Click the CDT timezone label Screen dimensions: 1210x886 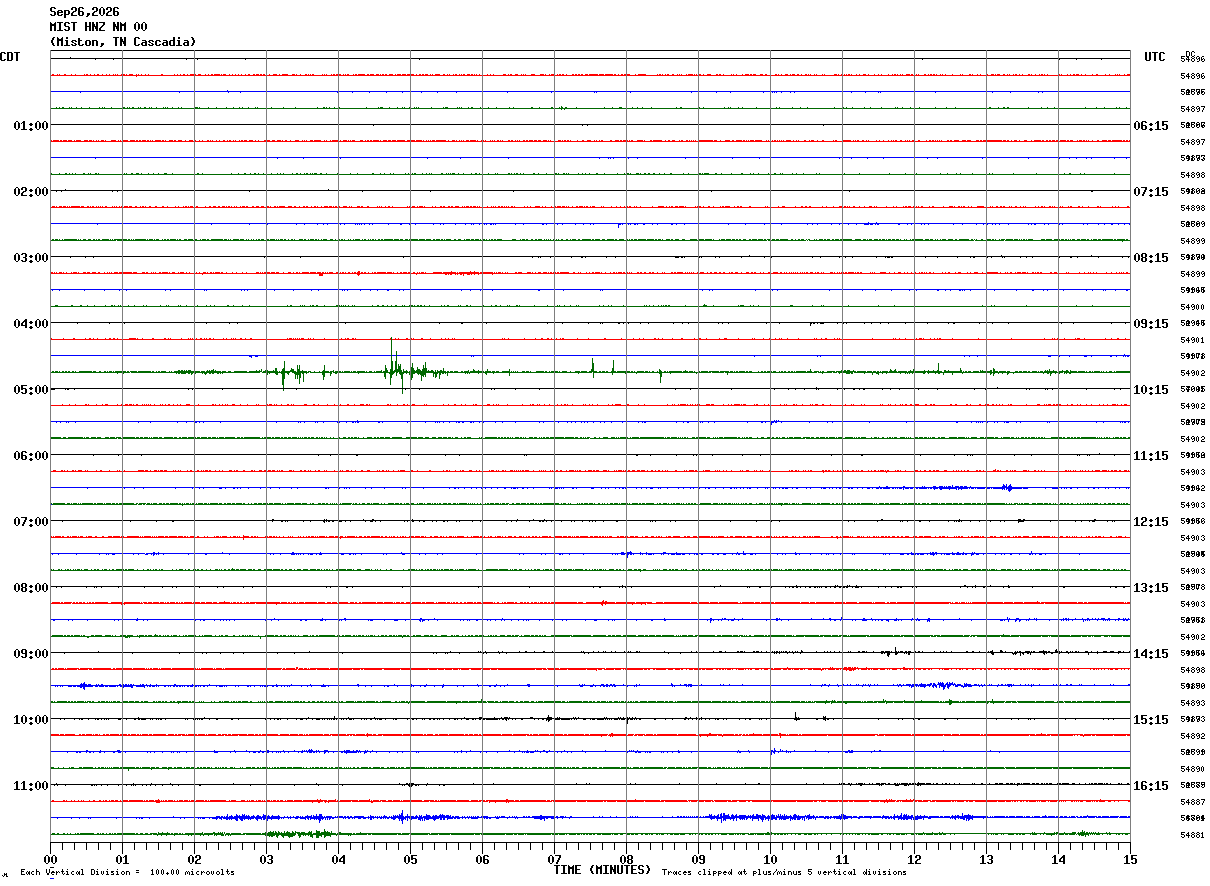click(x=10, y=57)
